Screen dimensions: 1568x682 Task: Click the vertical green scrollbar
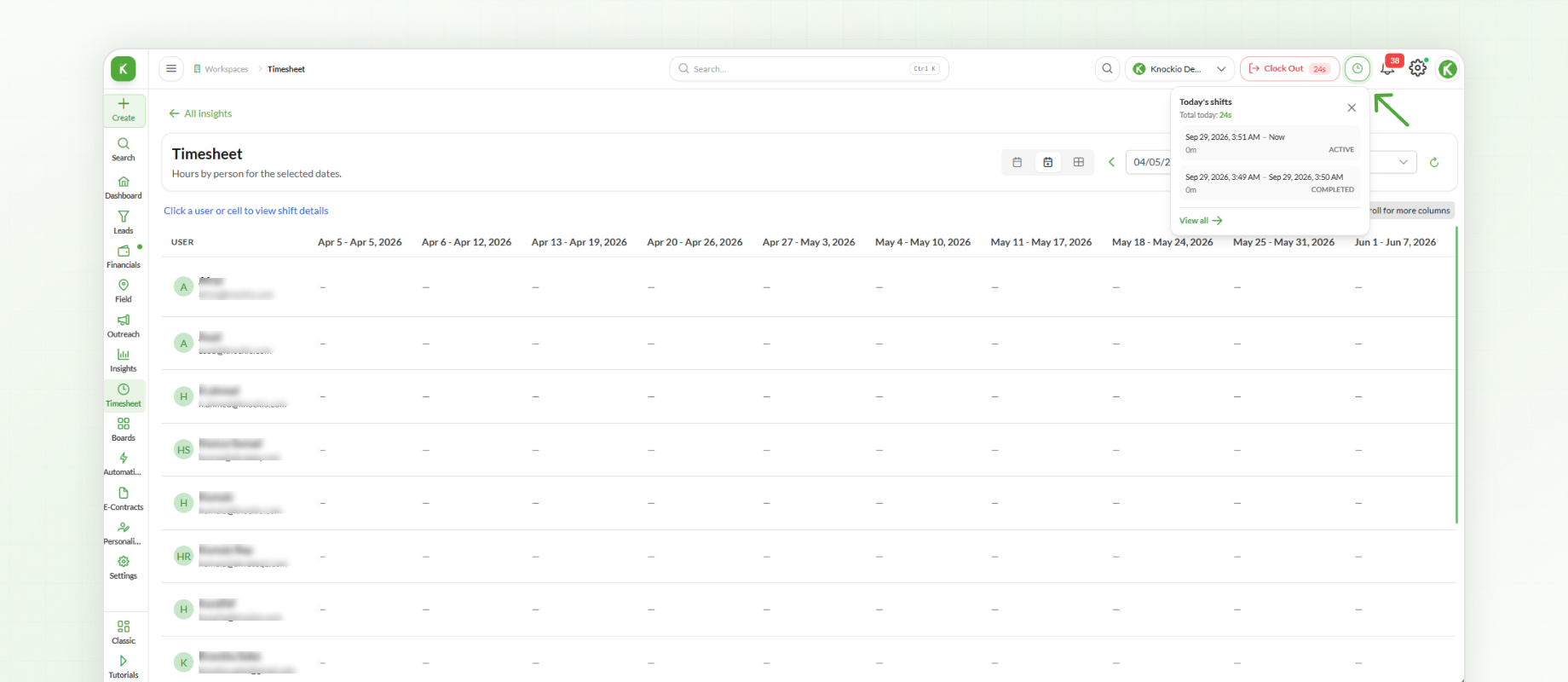1456,375
